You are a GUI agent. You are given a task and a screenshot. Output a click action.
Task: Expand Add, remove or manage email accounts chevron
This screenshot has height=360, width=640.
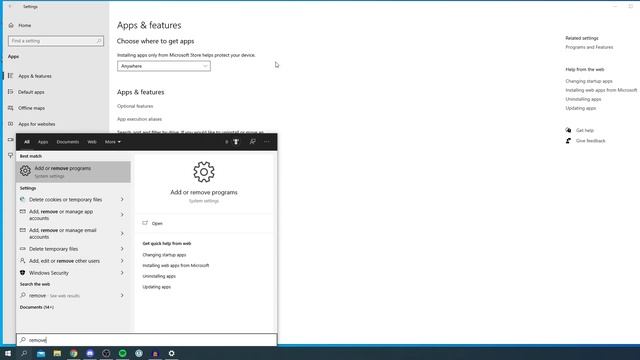coord(122,233)
